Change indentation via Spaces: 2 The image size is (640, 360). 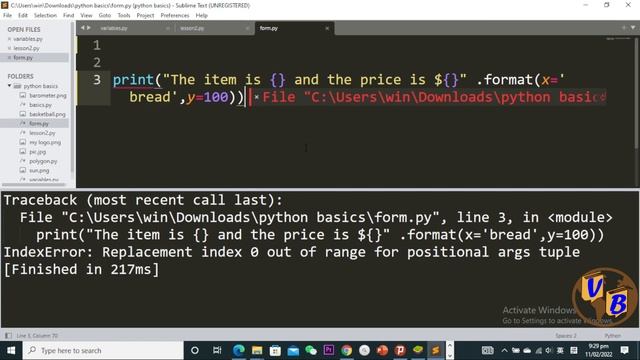(566, 336)
